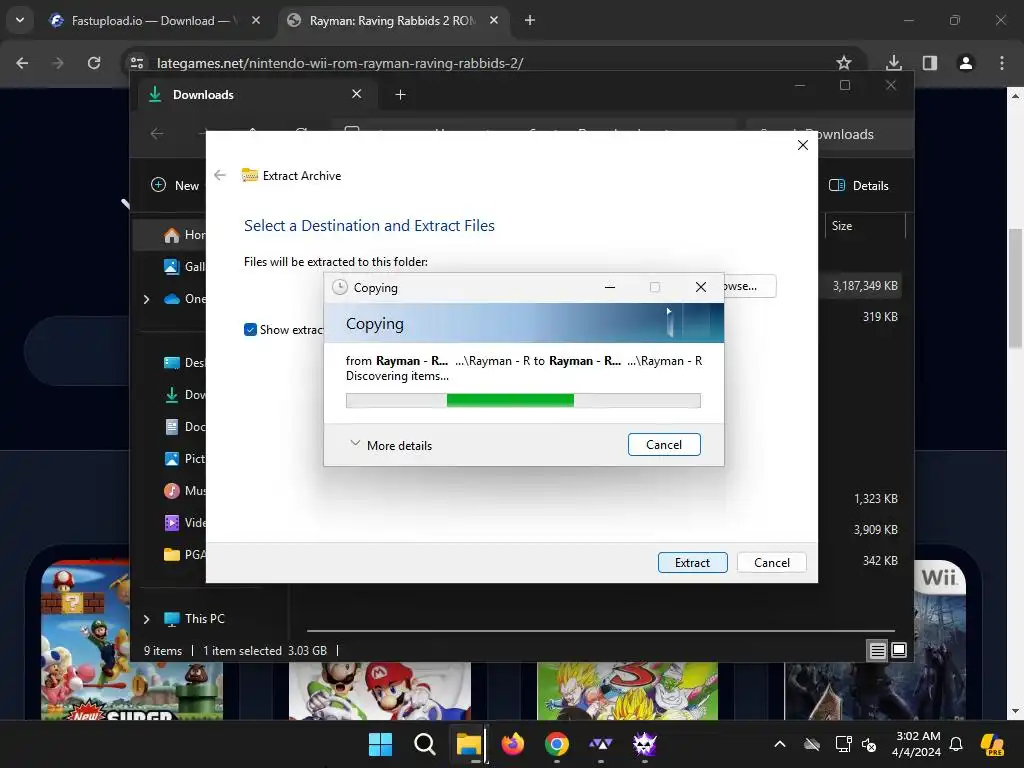The width and height of the screenshot is (1024, 768).
Task: Expand the OneDrive tree node
Action: click(146, 299)
